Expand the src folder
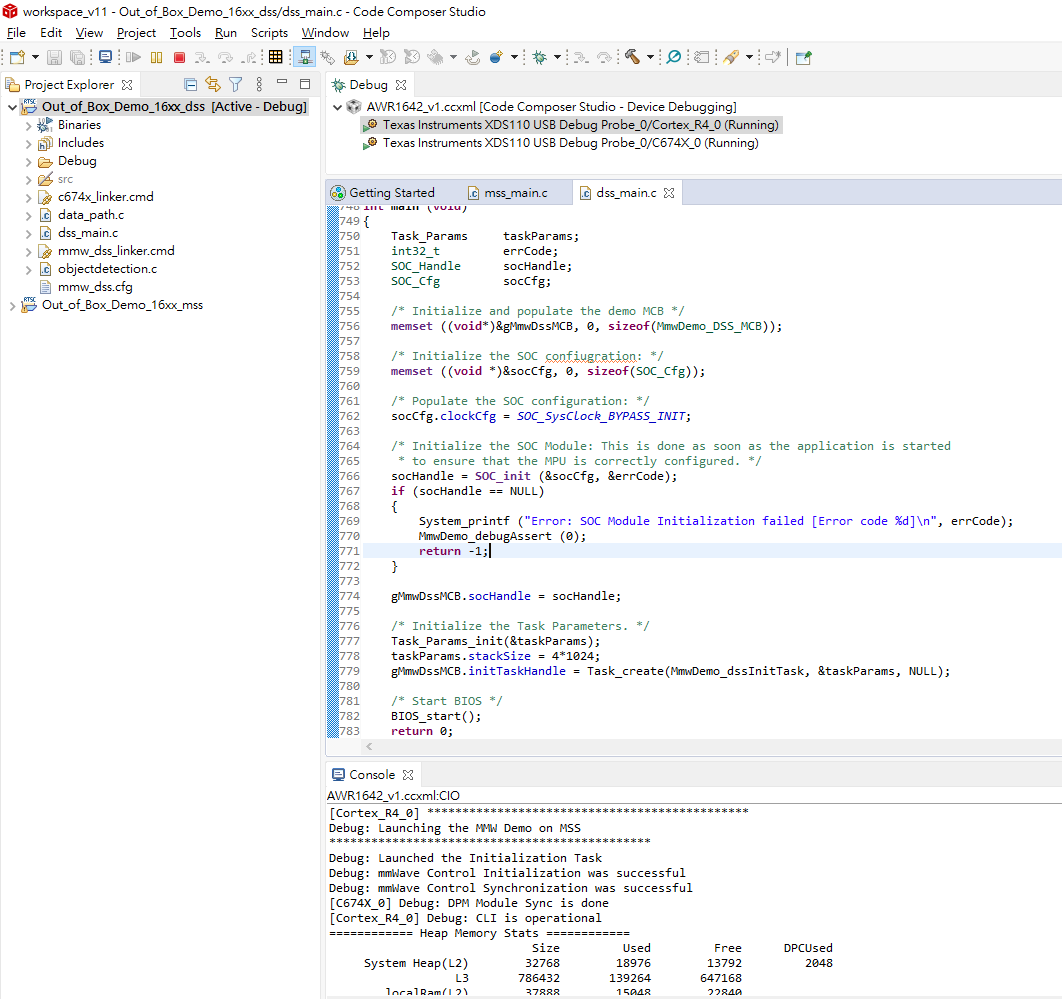This screenshot has height=999, width=1062. click(30, 178)
